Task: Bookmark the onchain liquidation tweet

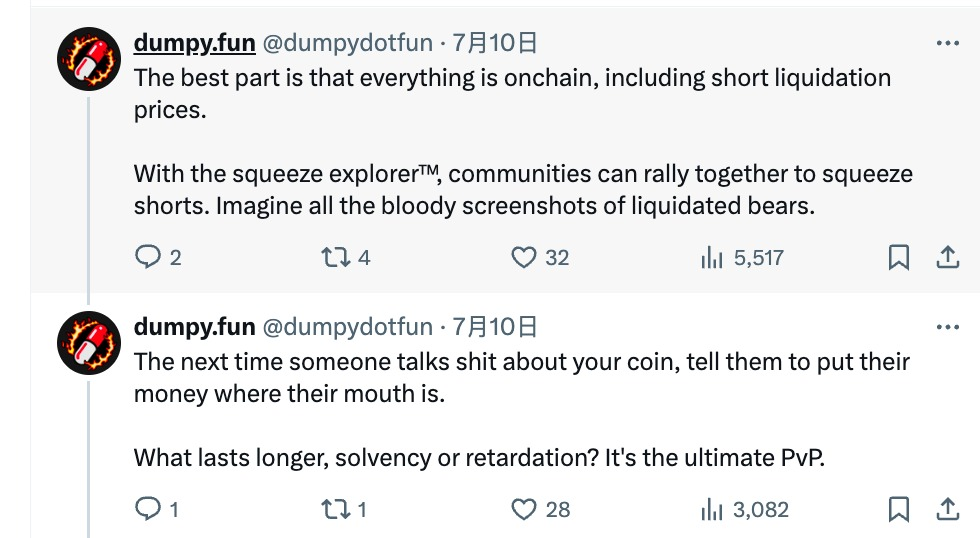Action: tap(899, 258)
